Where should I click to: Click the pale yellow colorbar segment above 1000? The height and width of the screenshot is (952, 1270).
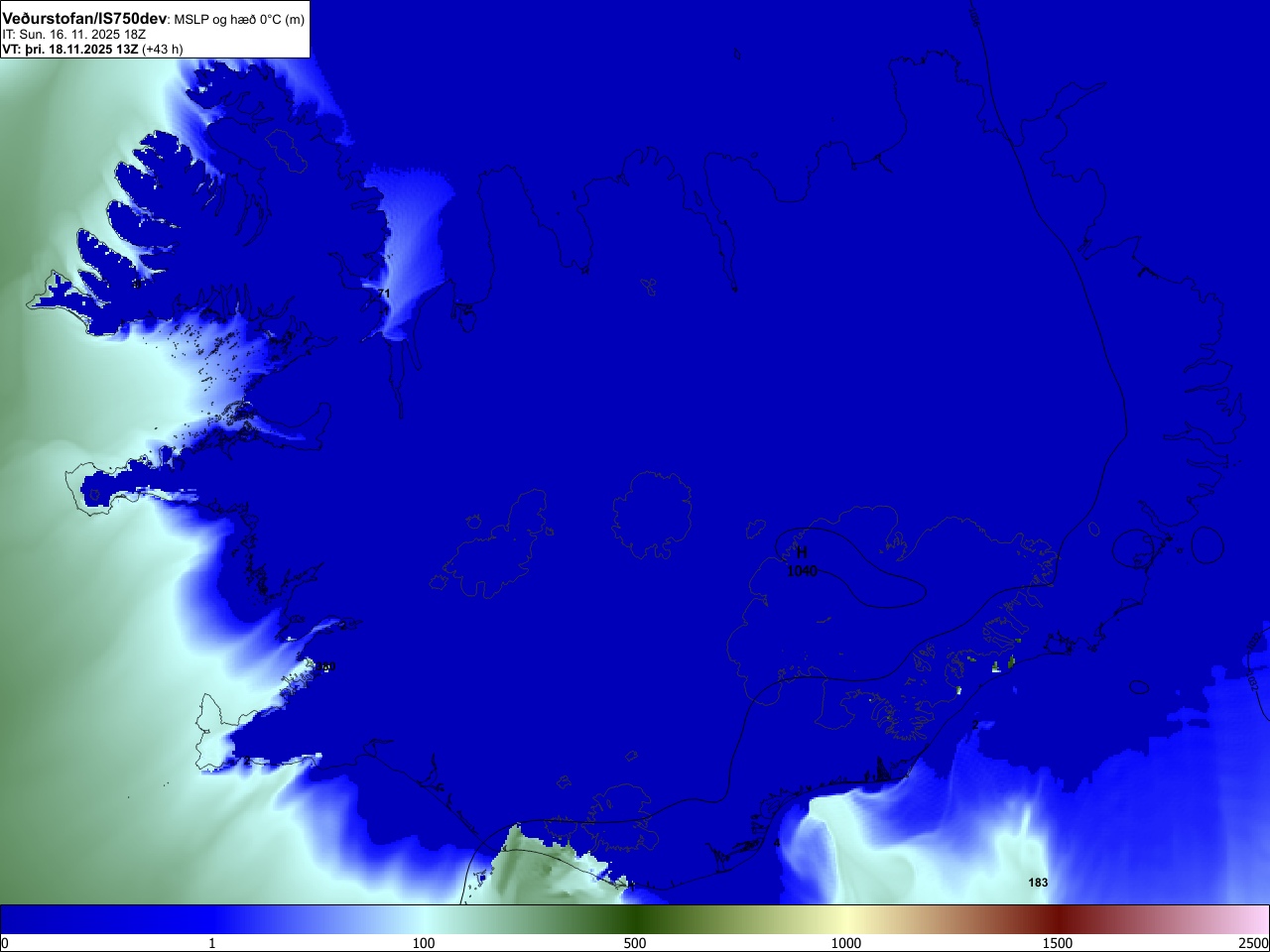(x=846, y=919)
